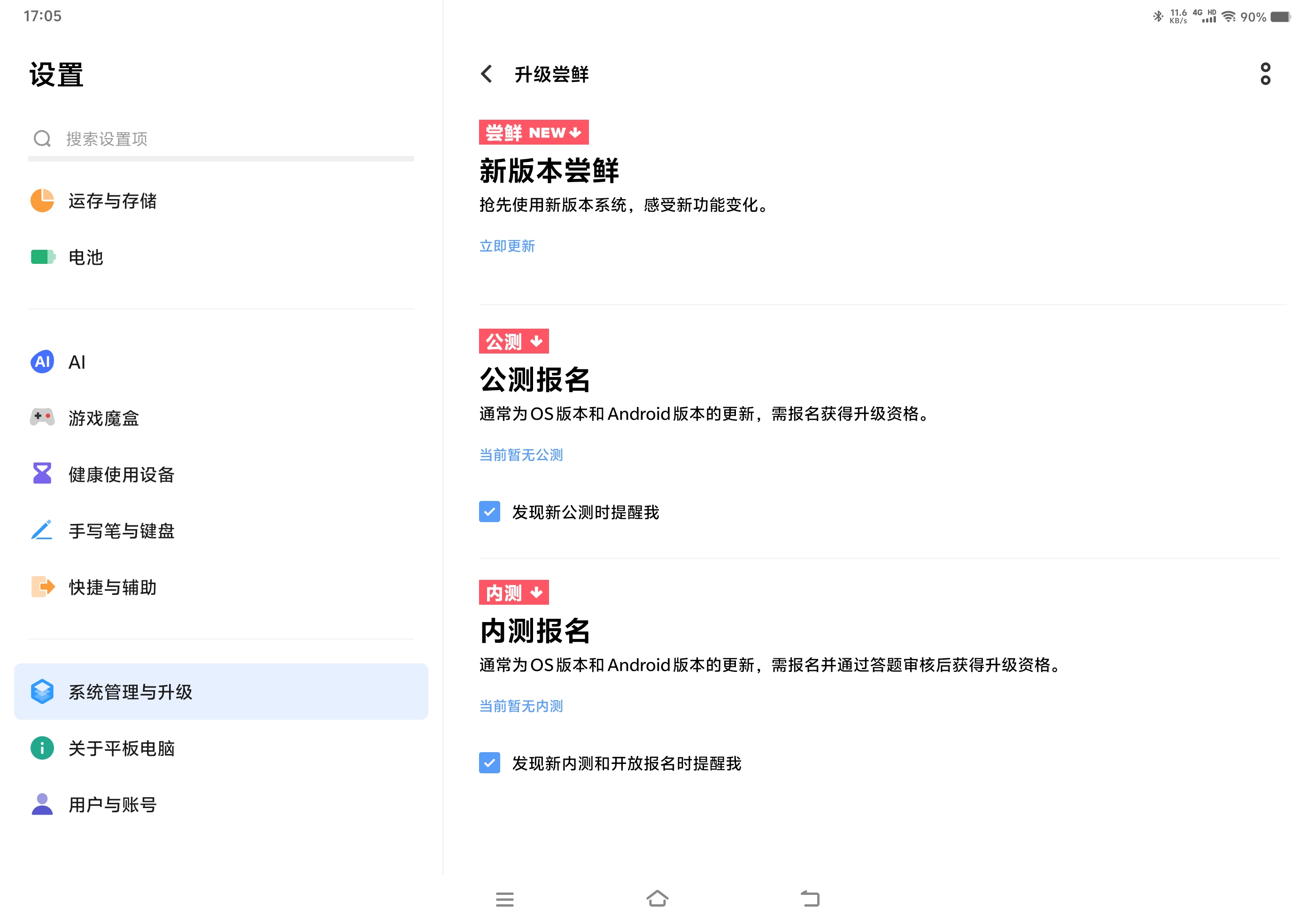The height and width of the screenshot is (924, 1315).
Task: Go back using the arrow beside 升级尝鲜
Action: click(x=486, y=74)
